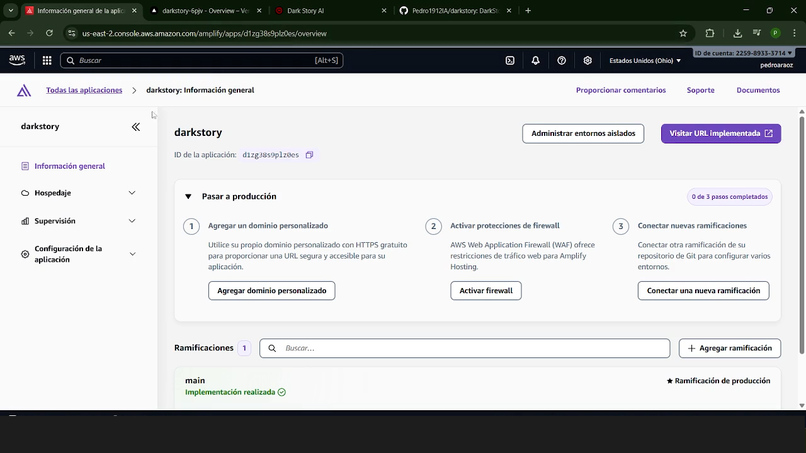This screenshot has width=806, height=453.
Task: Open tab search dropdown arrow
Action: pyautogui.click(x=10, y=10)
